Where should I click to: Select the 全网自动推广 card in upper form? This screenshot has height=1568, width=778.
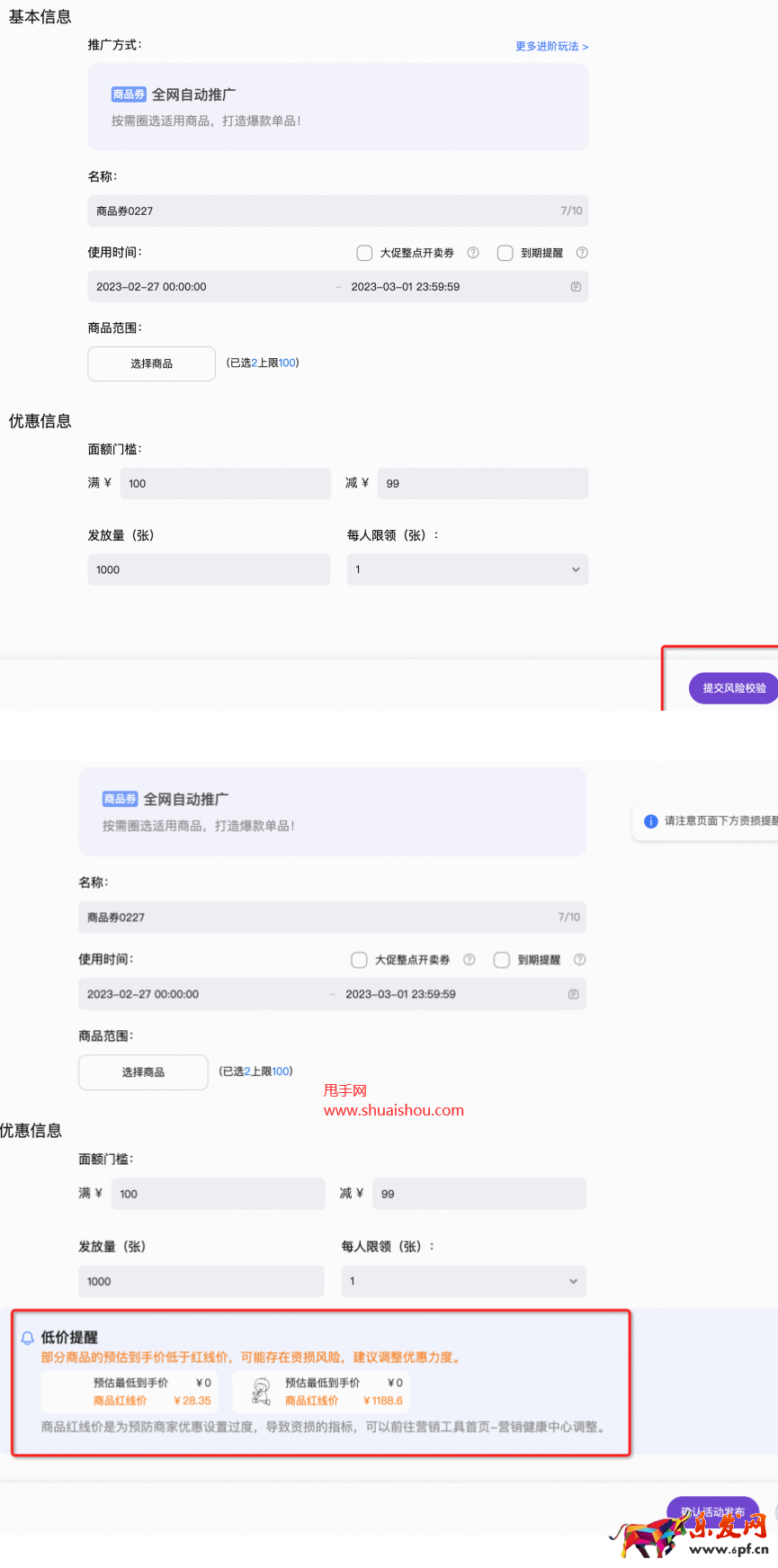tap(338, 108)
